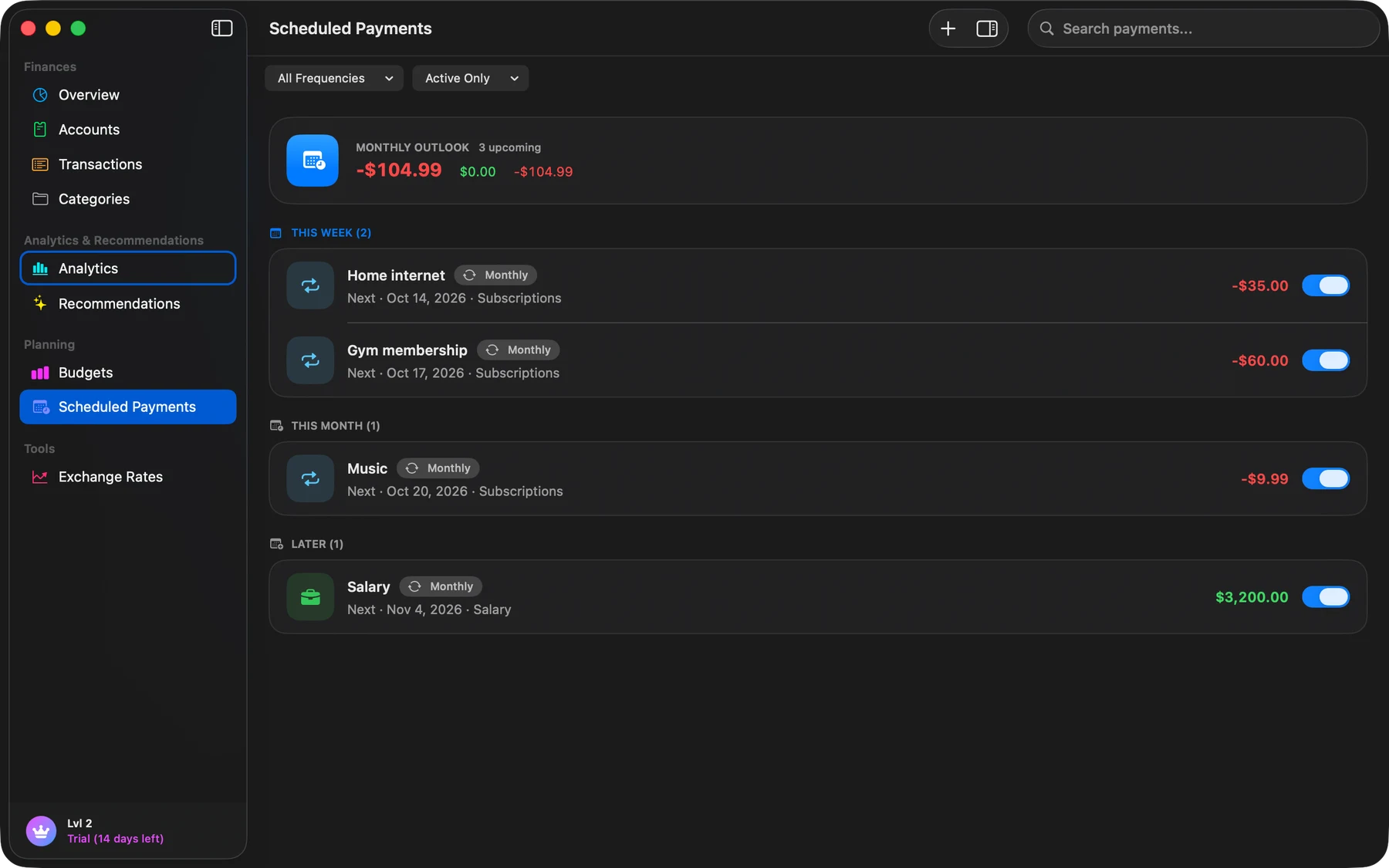
Task: Click the Music recurring icon
Action: pos(310,478)
